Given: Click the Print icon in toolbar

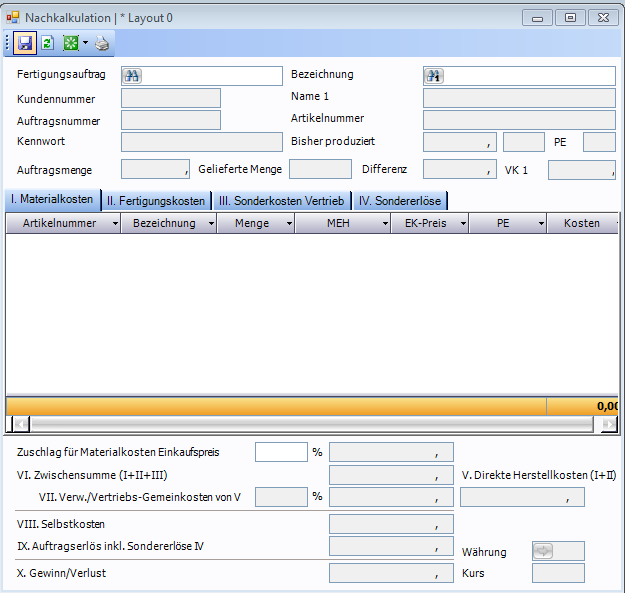Looking at the screenshot, I should point(103,43).
